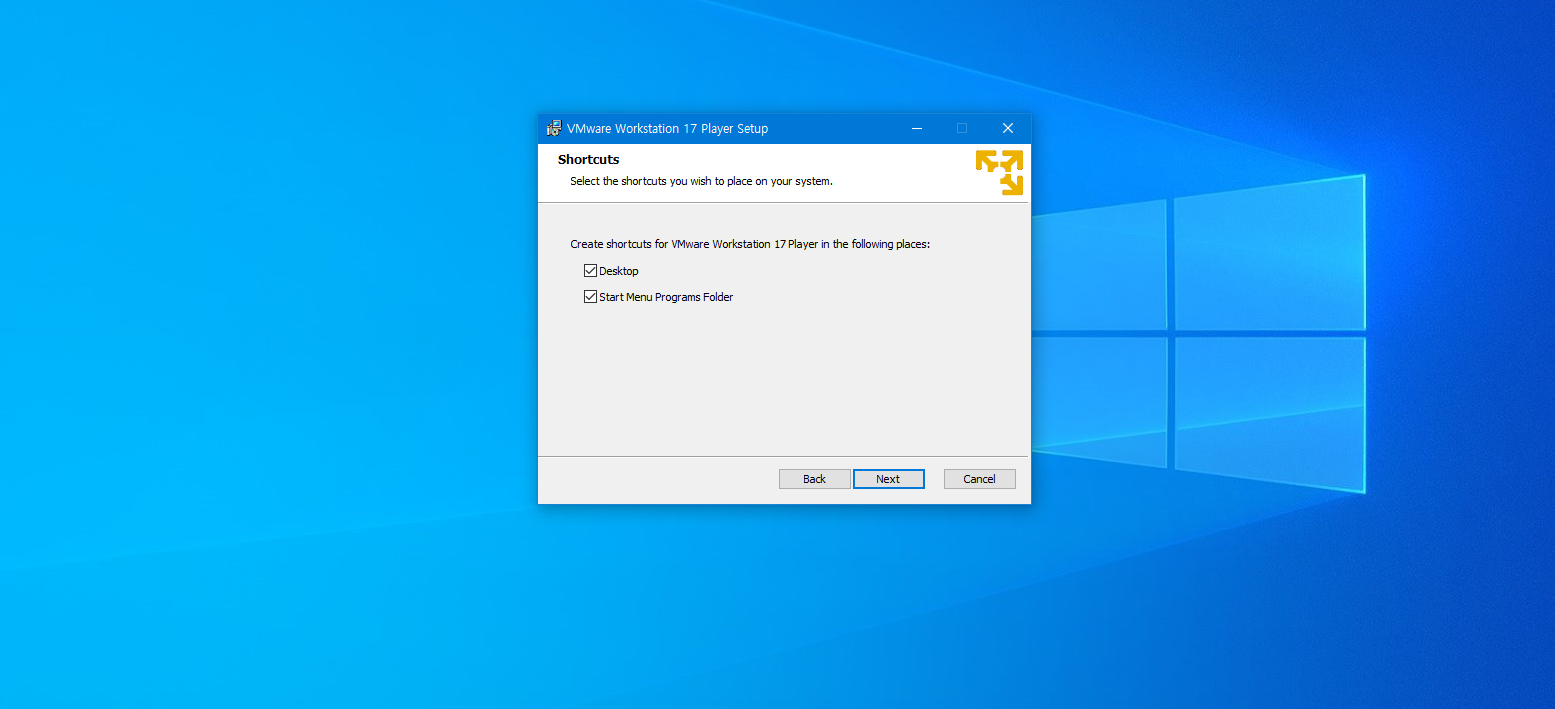1555x709 pixels.
Task: Click "Select the shortcuts you wish to place" text
Action: [x=701, y=182]
